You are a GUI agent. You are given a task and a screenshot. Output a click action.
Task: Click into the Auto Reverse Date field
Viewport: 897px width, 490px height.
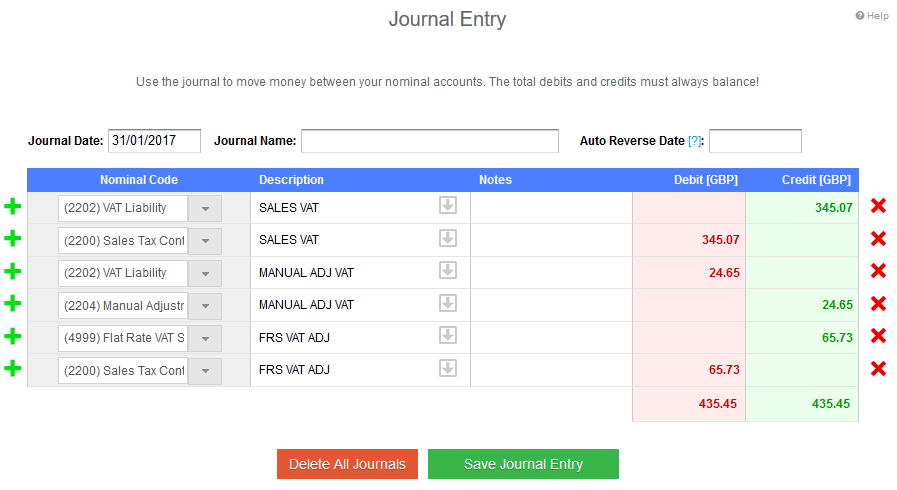point(755,141)
